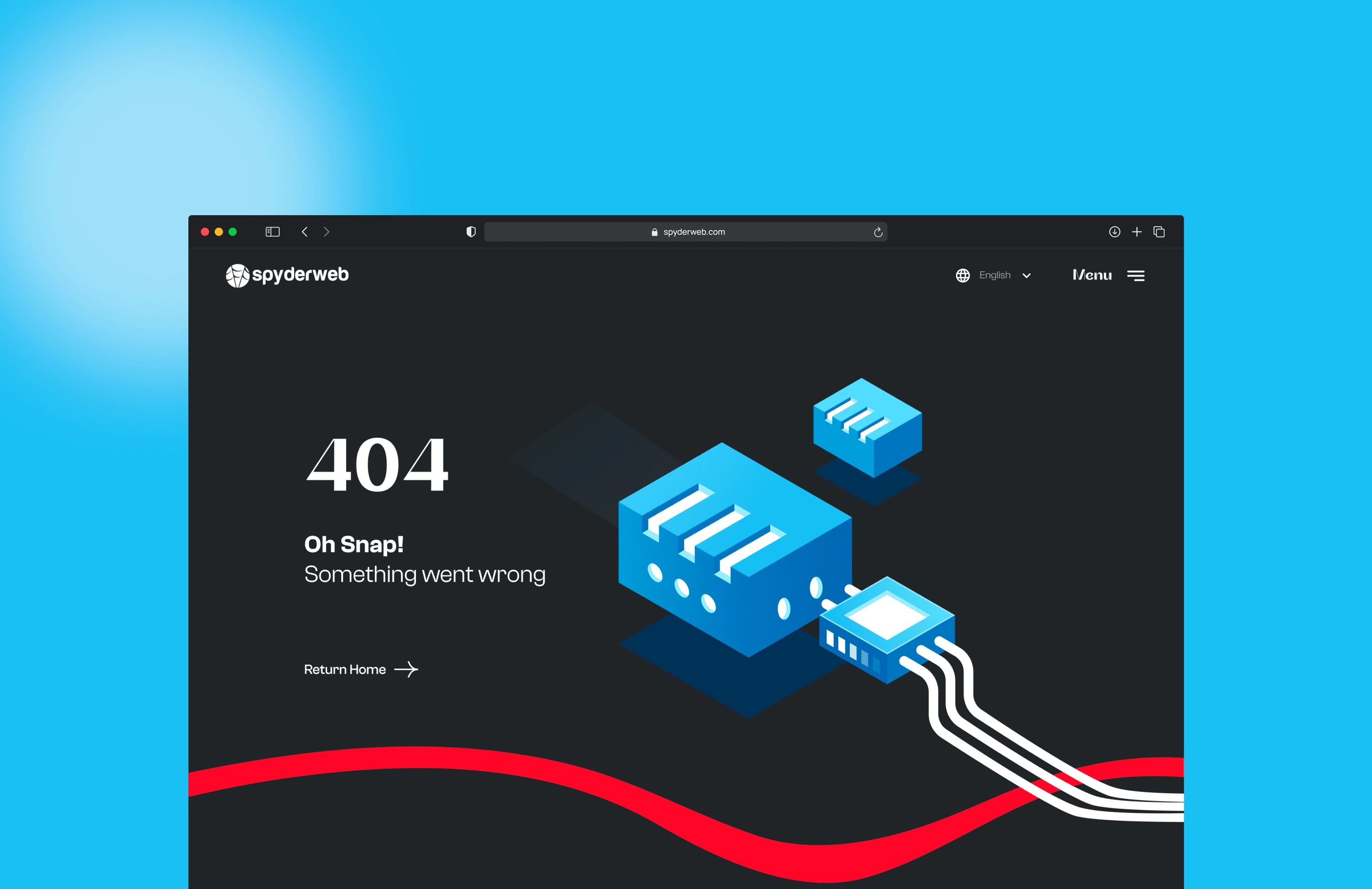Open a new tab with the plus icon
Screen dimensions: 1372x889
coord(1137,232)
